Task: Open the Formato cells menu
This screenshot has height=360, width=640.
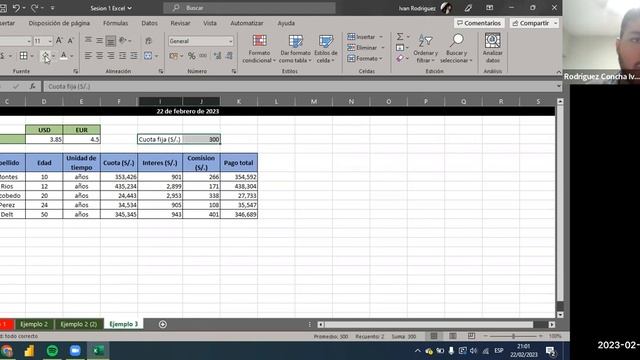Action: (365, 58)
